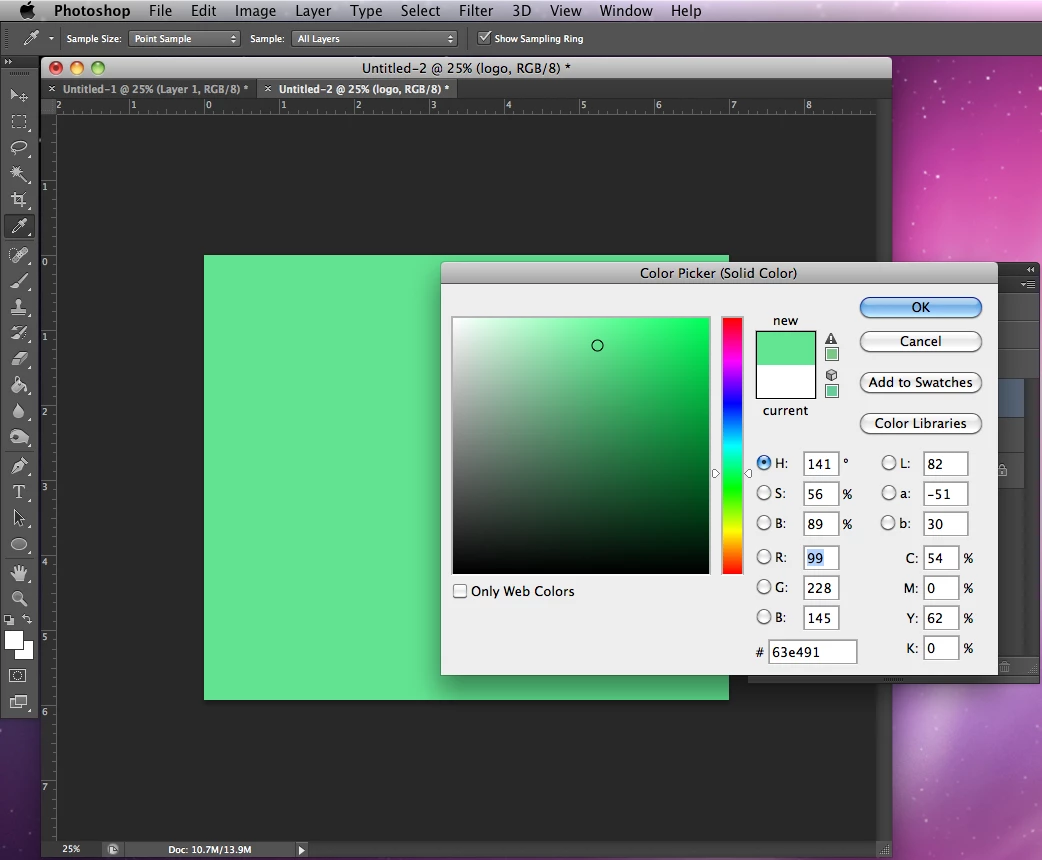
Task: Select the Move tool
Action: tap(19, 95)
